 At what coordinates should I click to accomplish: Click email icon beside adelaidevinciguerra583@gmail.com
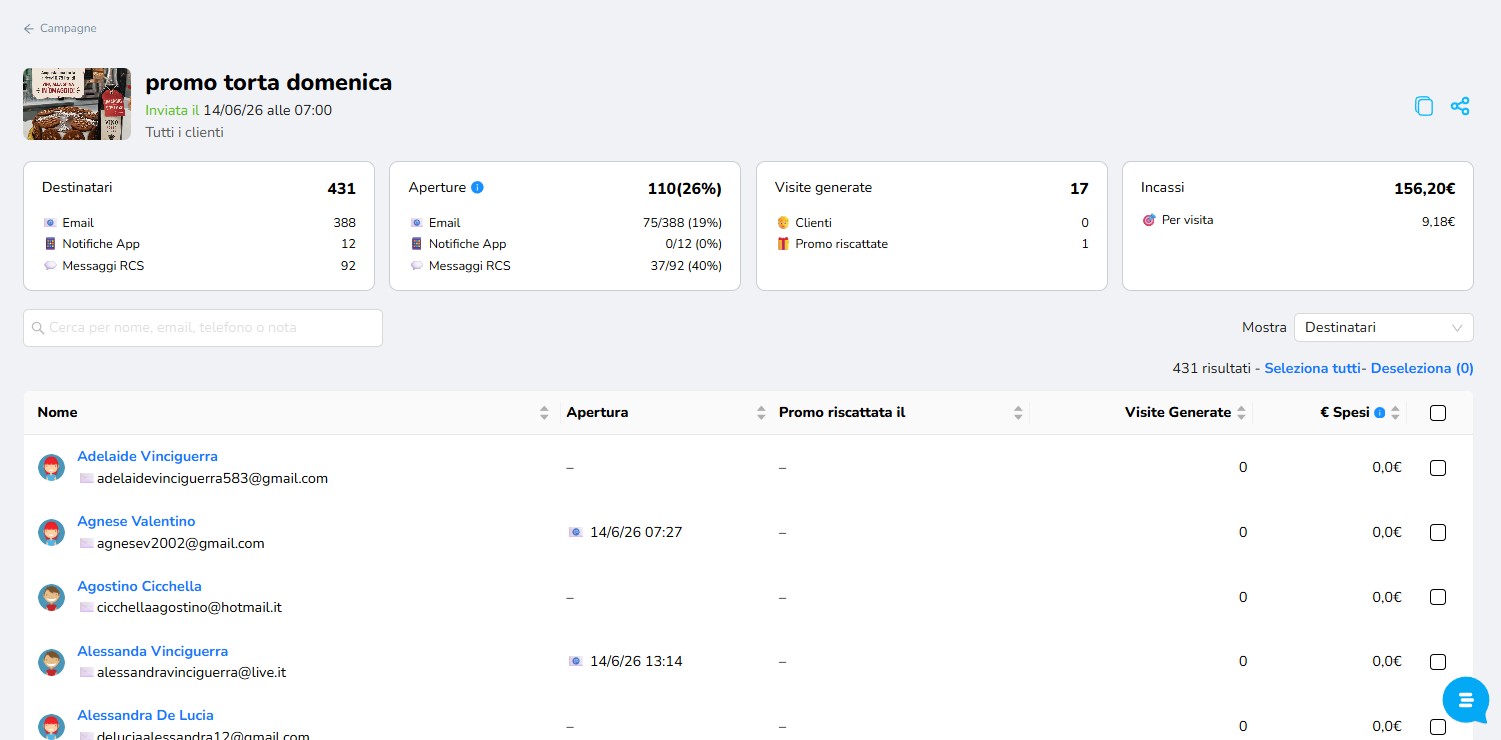(86, 479)
